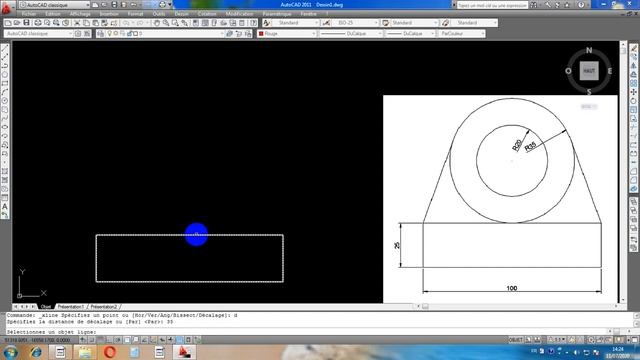Click N on the ViewCube compass
Viewport: 640px width, 360px height.
589,51
